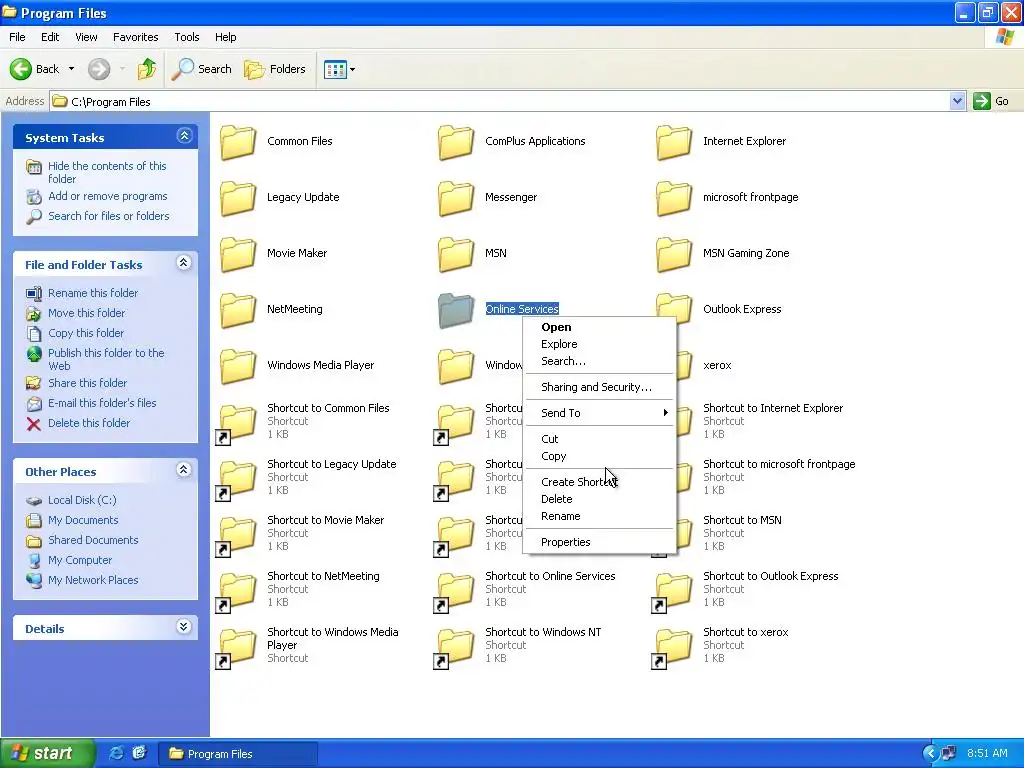Click Publish this folder to the Web
Viewport: 1024px width, 768px height.
point(106,359)
